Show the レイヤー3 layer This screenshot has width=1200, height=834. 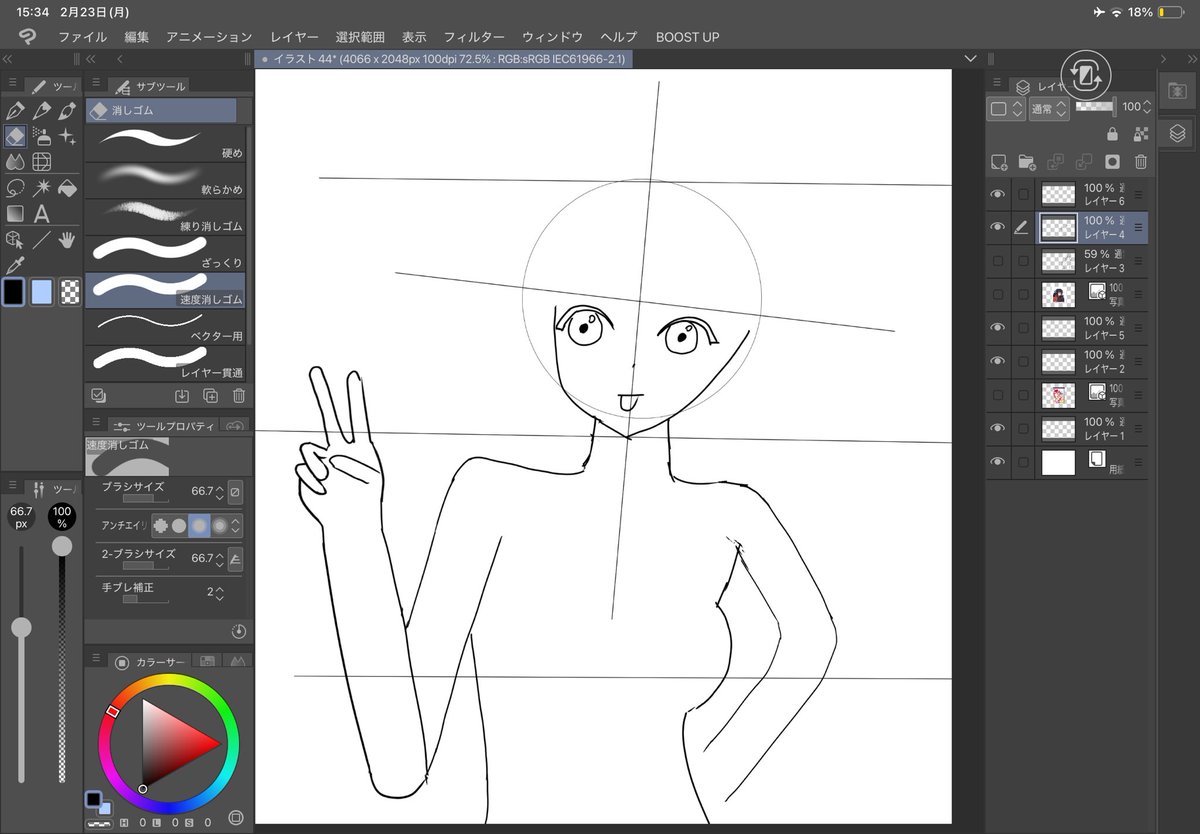(998, 262)
